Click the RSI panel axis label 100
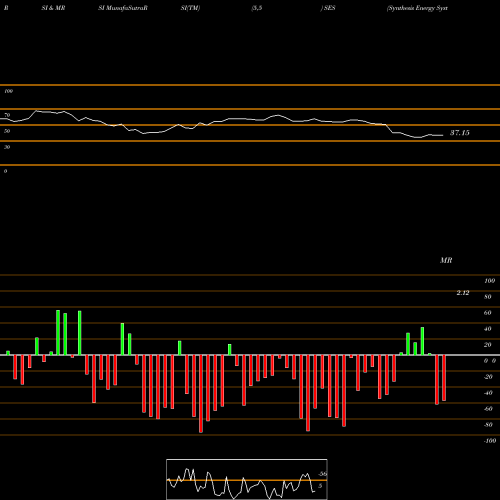This screenshot has width=500, height=500. point(8,91)
